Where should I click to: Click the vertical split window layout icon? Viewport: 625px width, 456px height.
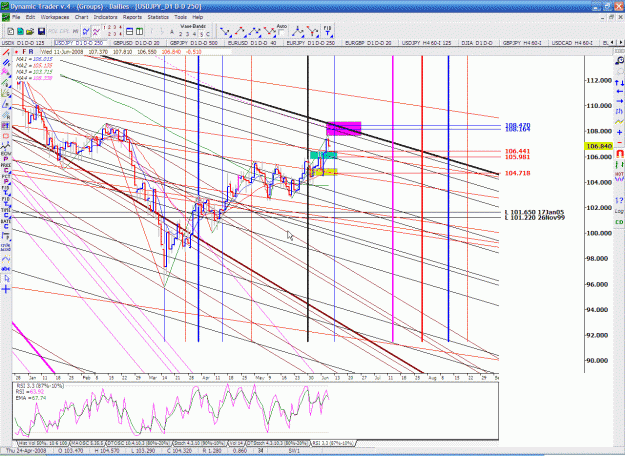click(139, 31)
